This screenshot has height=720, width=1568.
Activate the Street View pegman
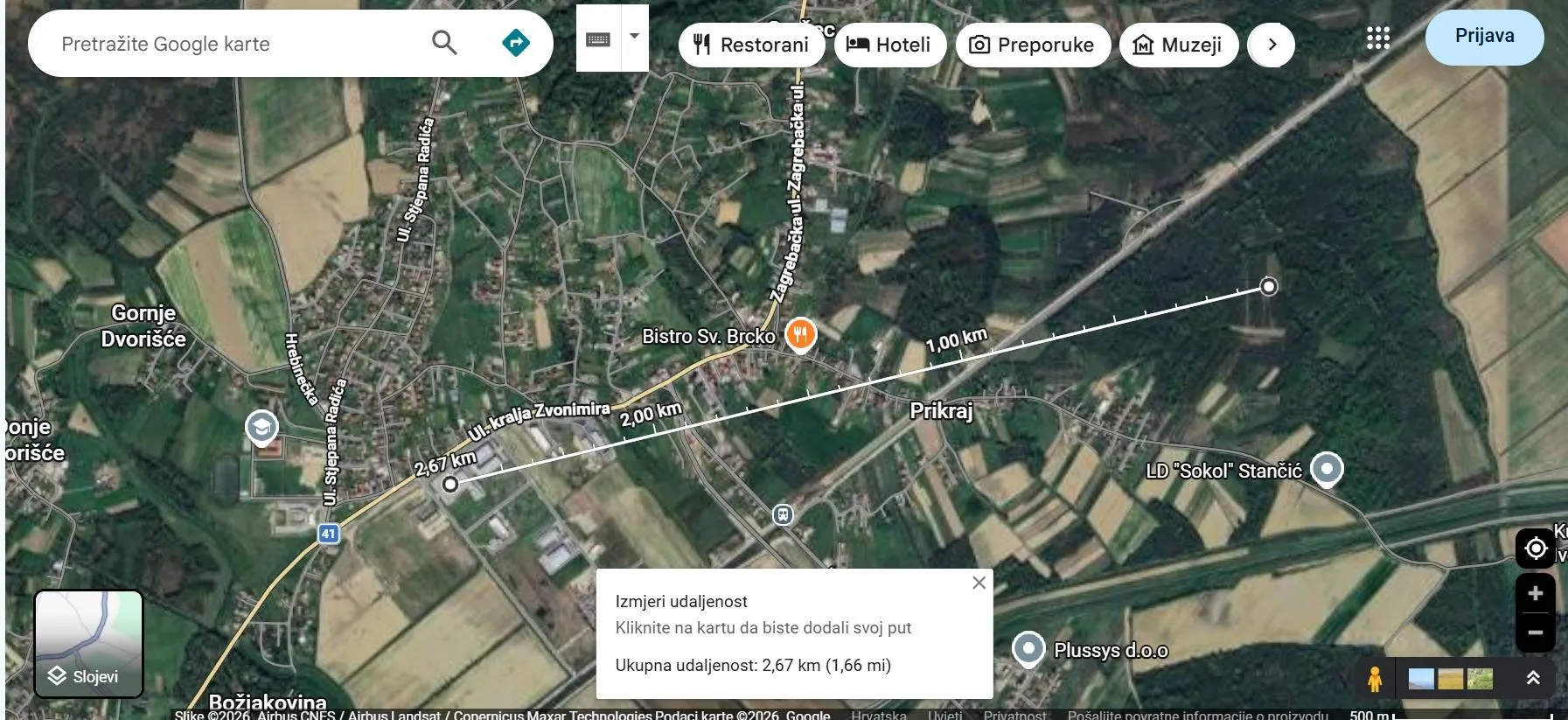(1375, 678)
